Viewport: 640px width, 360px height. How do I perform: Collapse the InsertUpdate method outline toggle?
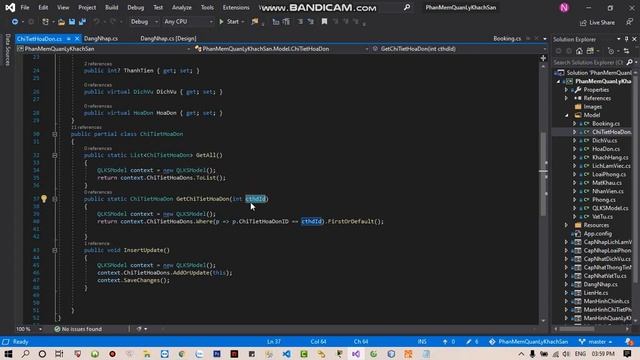click(55, 250)
